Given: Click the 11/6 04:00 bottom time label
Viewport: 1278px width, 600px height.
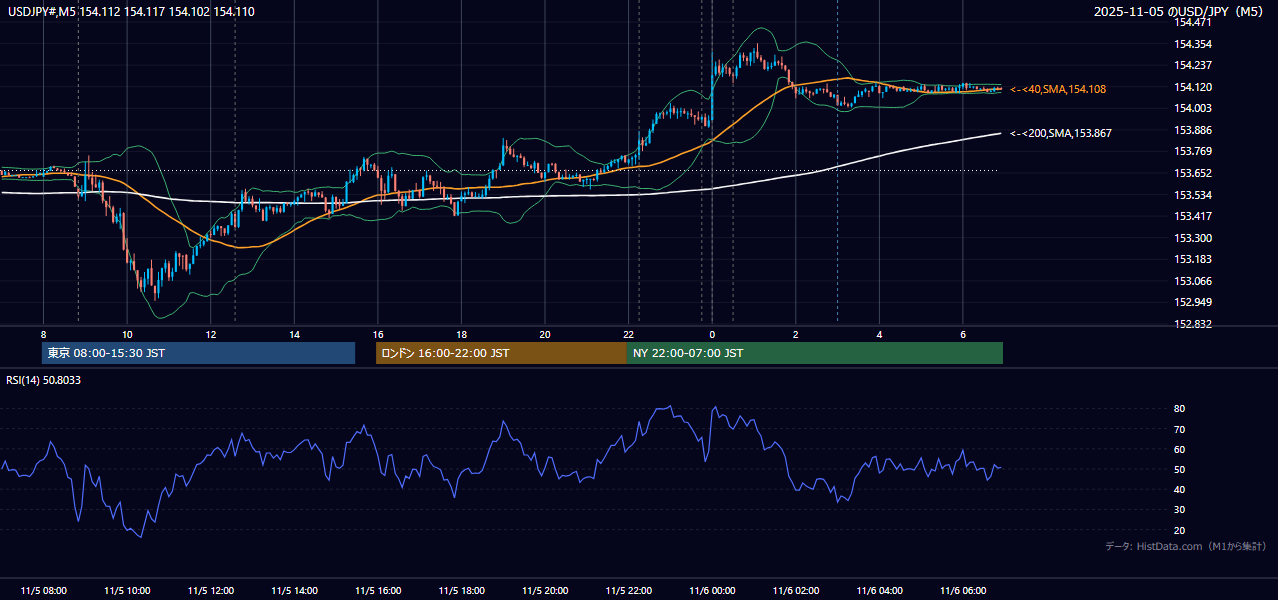Looking at the screenshot, I should [879, 591].
